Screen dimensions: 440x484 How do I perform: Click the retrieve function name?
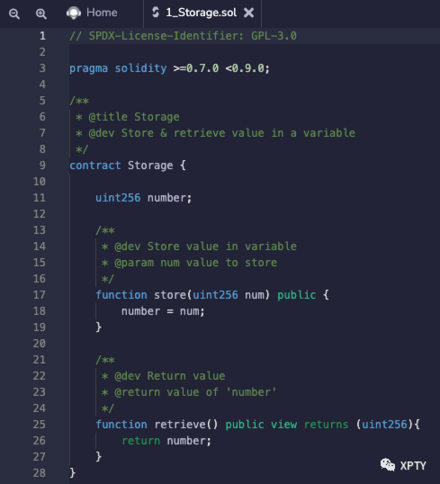click(180, 424)
